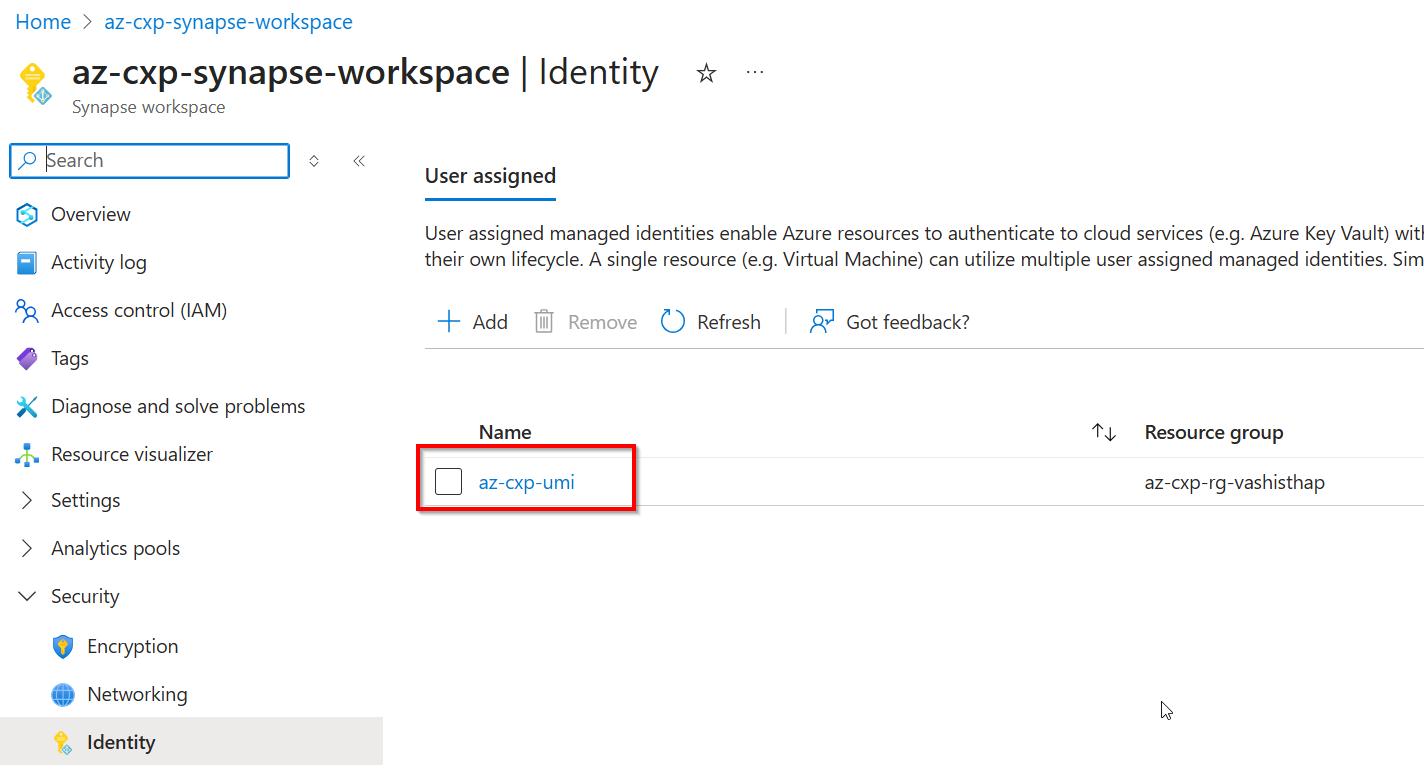The image size is (1424, 774).
Task: Sort by Resource group column header
Action: (1214, 433)
